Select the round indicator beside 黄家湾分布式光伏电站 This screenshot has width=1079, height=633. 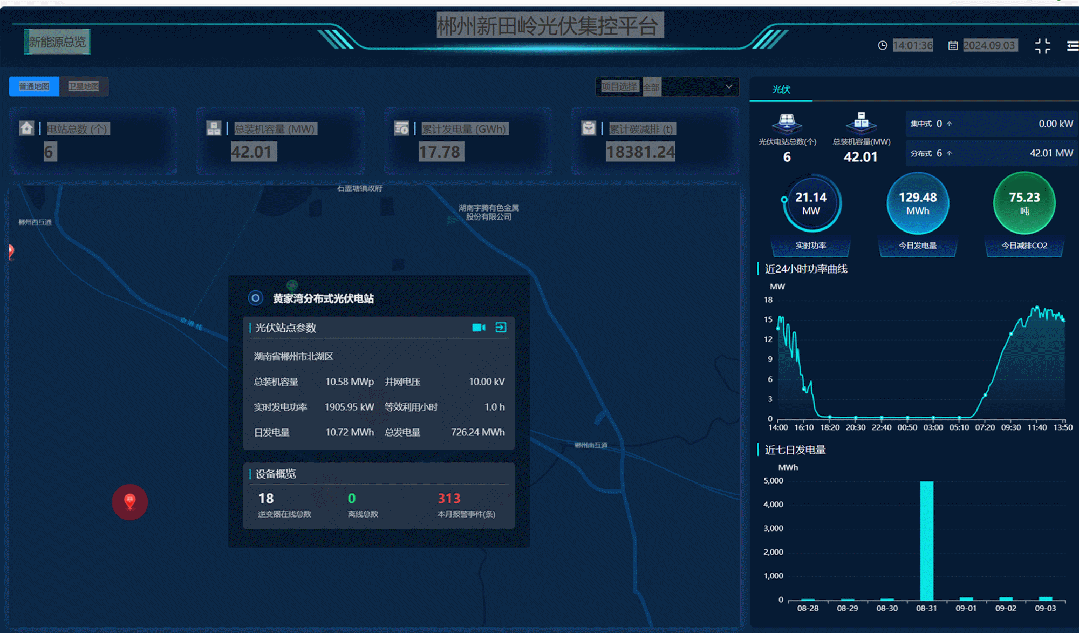pyautogui.click(x=255, y=298)
